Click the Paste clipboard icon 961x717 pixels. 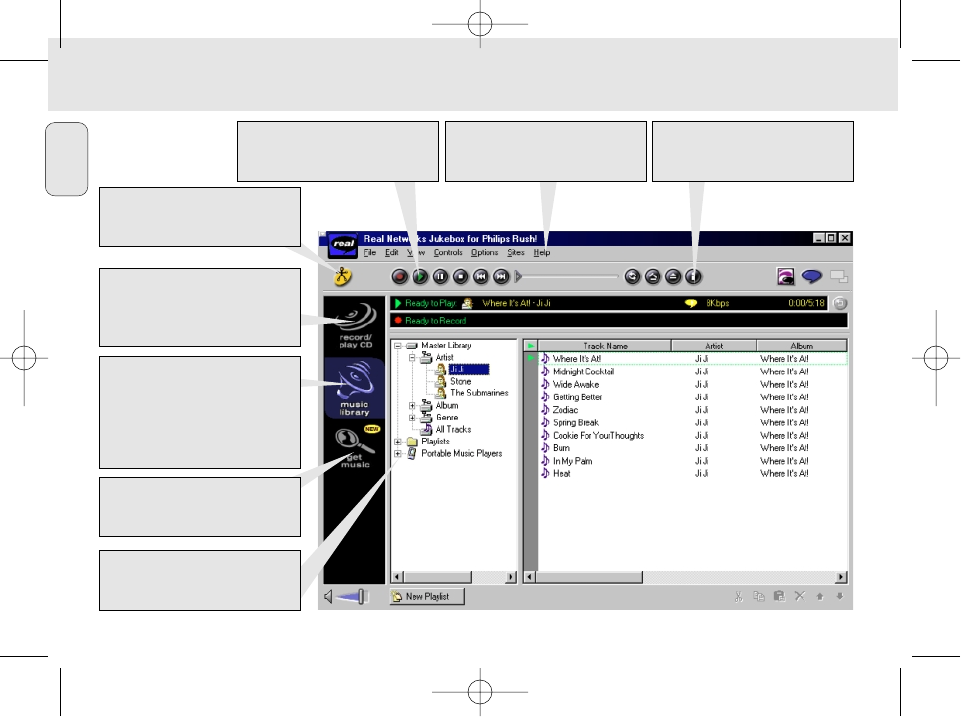point(779,596)
